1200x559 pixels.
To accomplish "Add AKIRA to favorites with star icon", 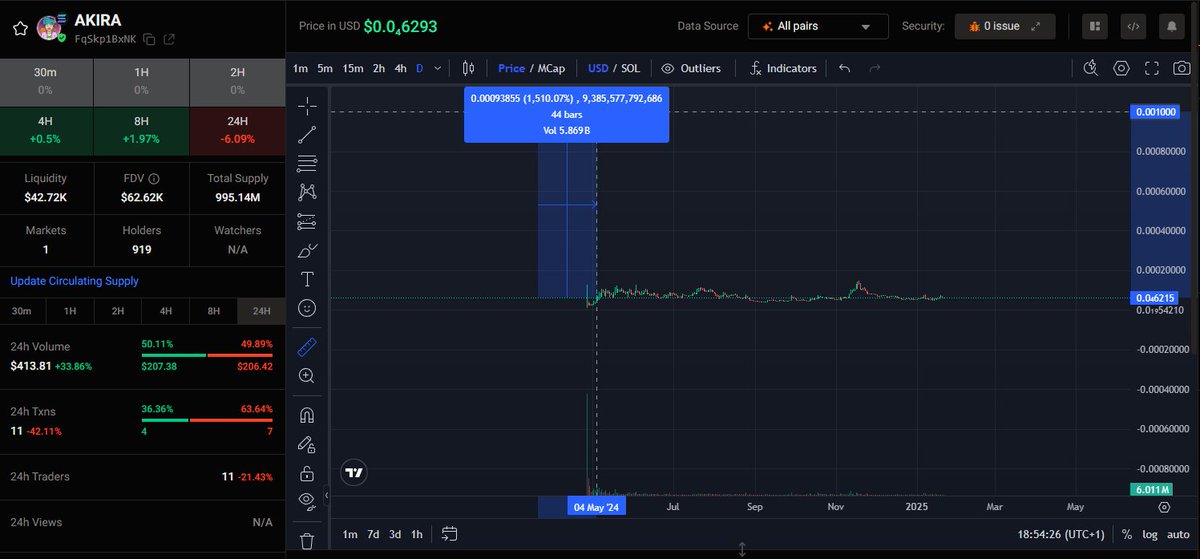I will (20, 28).
